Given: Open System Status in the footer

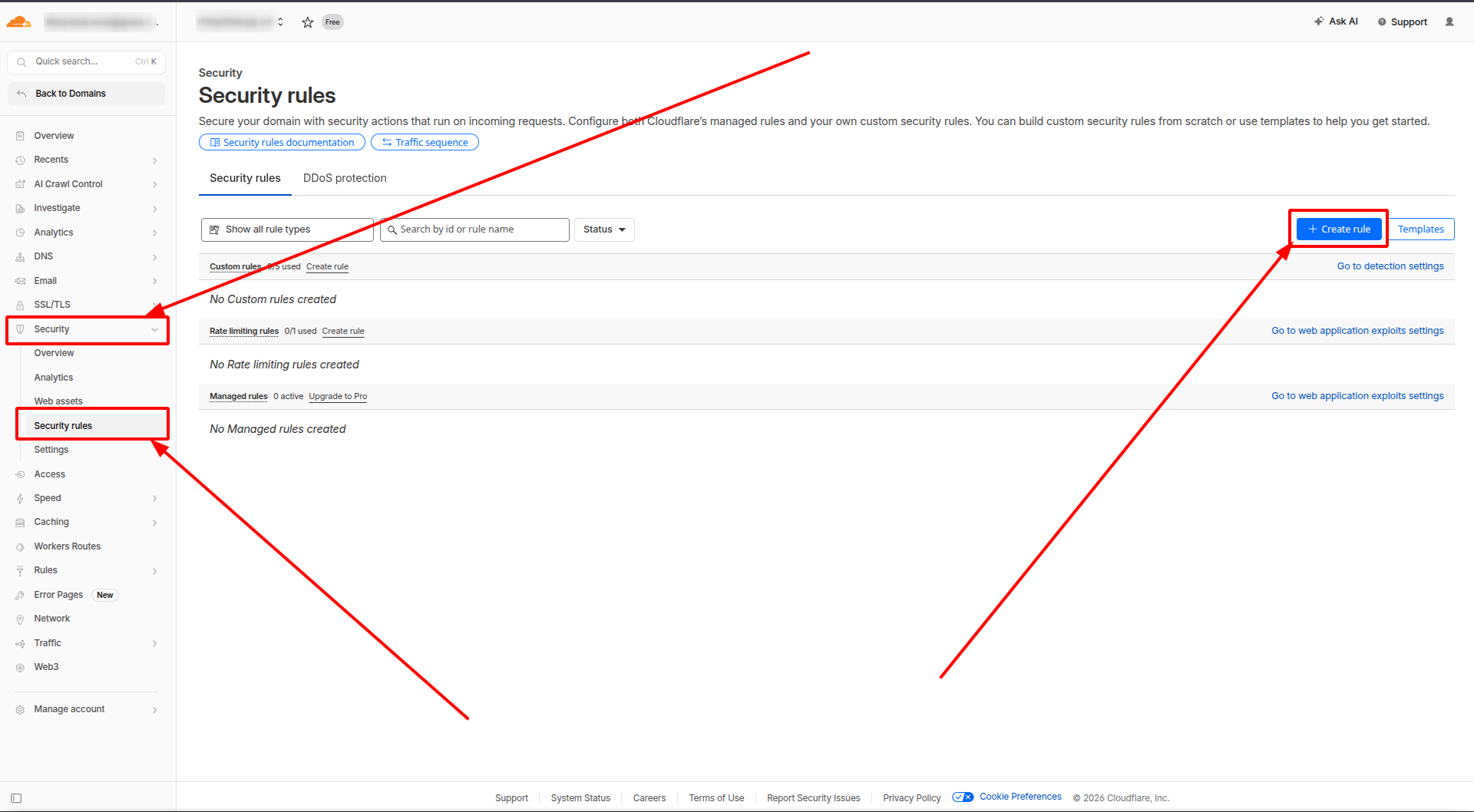Looking at the screenshot, I should [580, 798].
